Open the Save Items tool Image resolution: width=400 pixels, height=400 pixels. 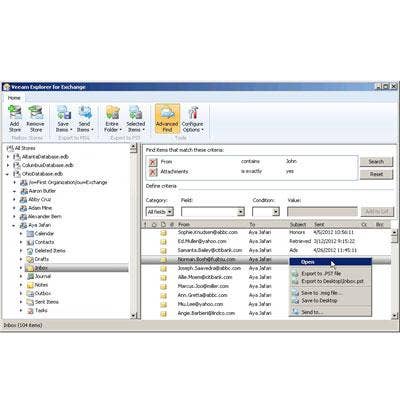coord(63,119)
